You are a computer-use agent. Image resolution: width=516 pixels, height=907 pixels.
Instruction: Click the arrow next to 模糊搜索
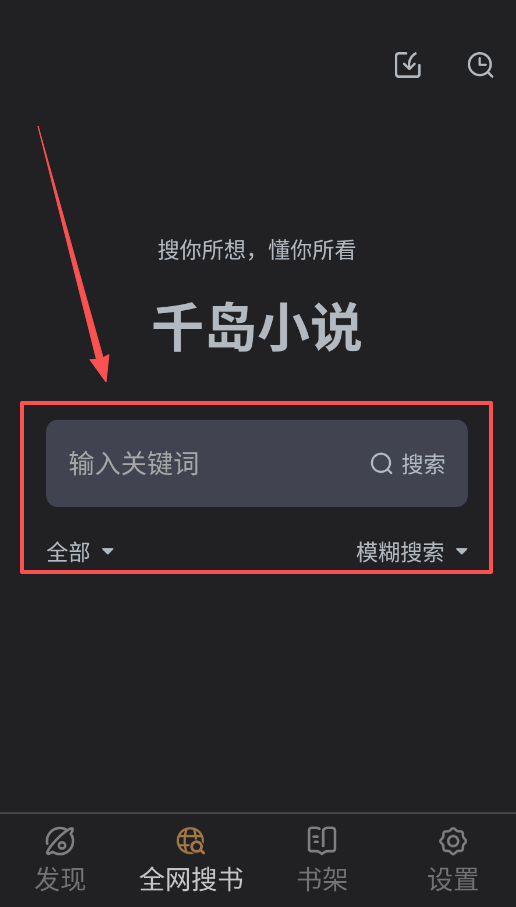(x=462, y=552)
